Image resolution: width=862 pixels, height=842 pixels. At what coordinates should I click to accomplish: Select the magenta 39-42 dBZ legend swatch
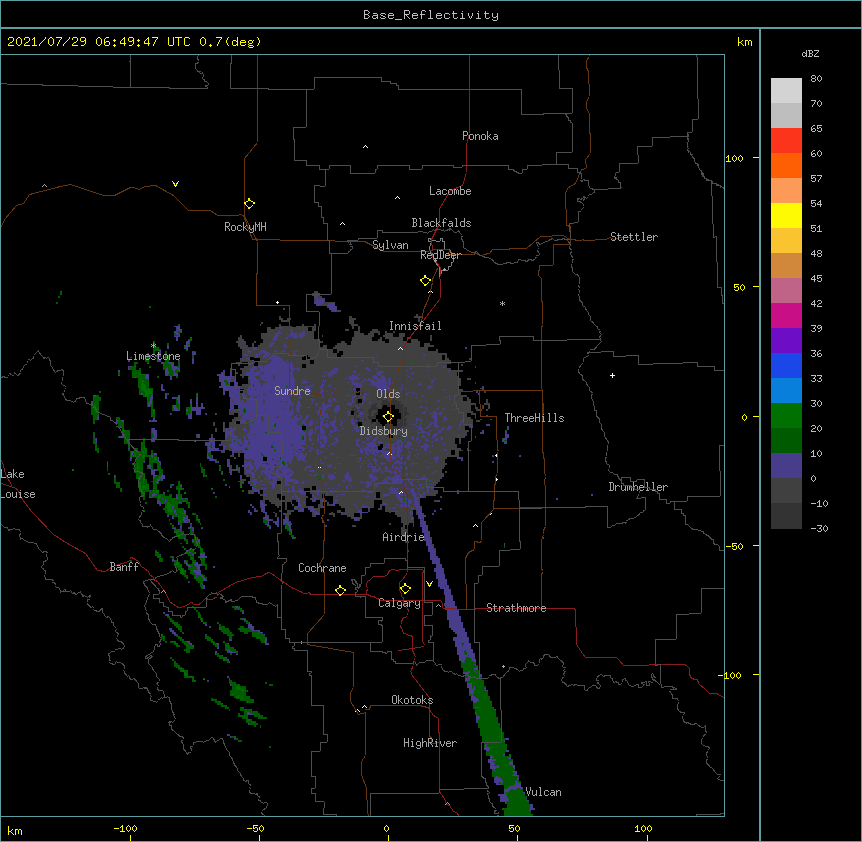coord(786,315)
